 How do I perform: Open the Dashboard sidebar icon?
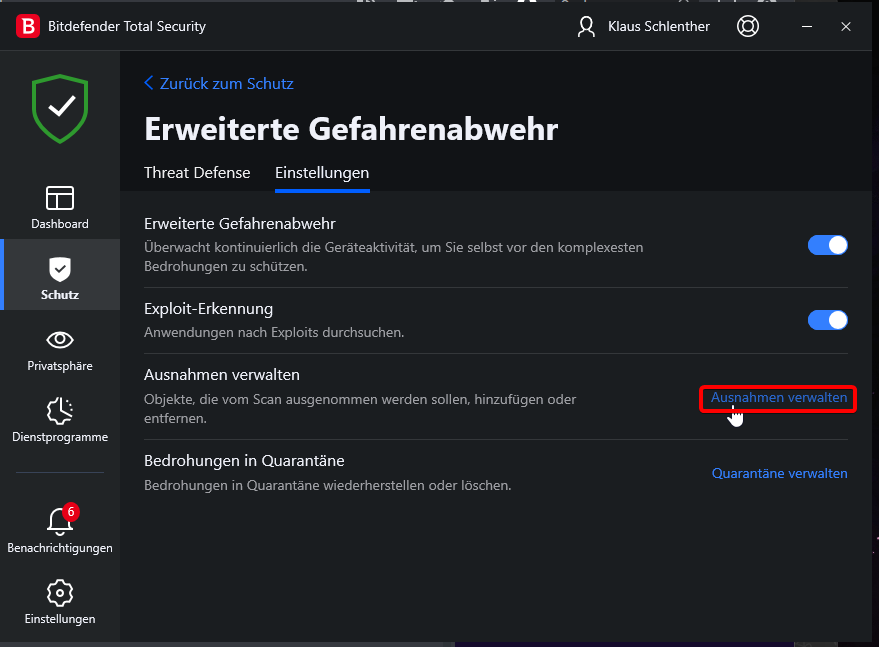pos(60,198)
